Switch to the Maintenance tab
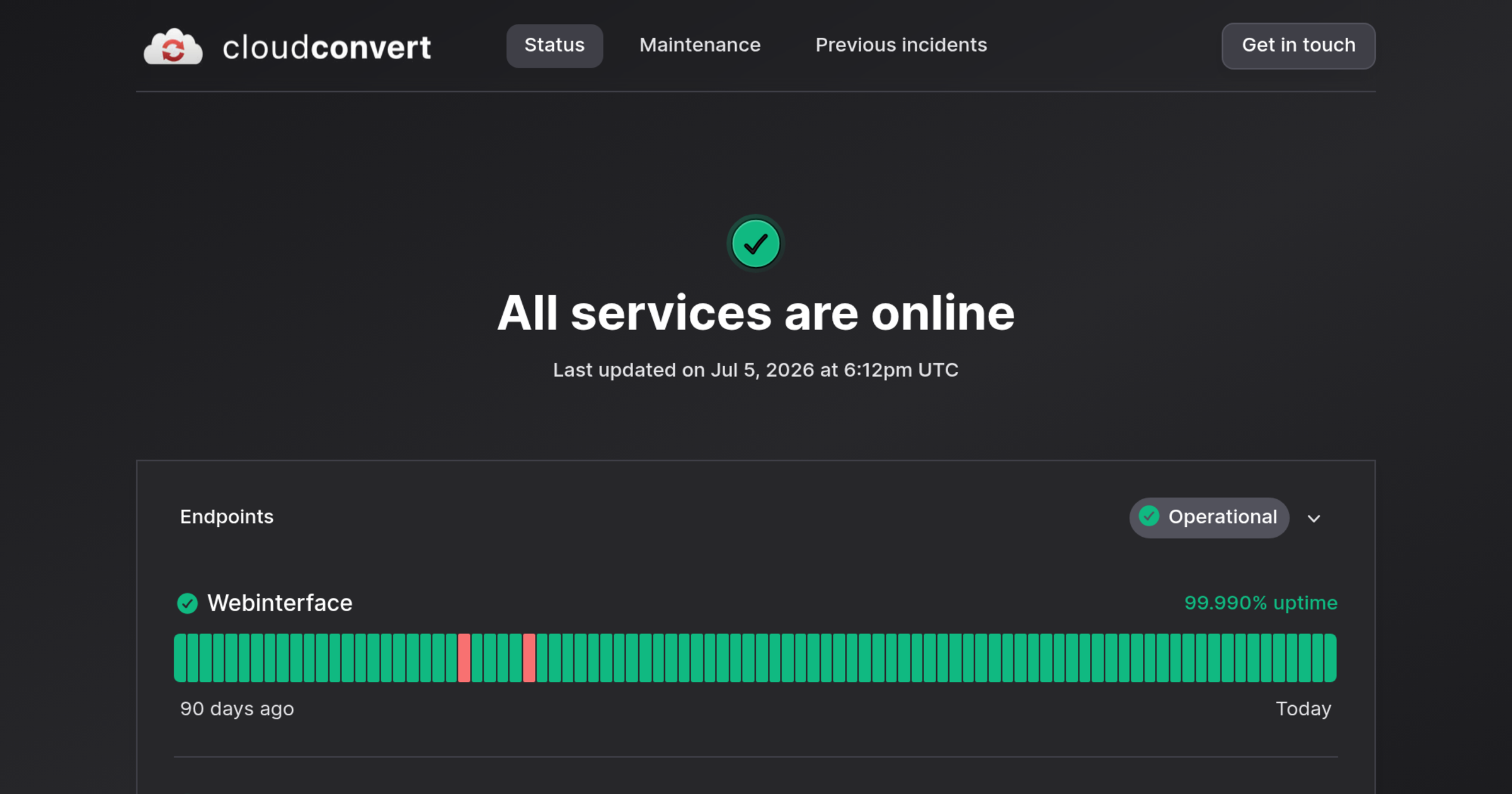Image resolution: width=1512 pixels, height=794 pixels. (x=700, y=45)
